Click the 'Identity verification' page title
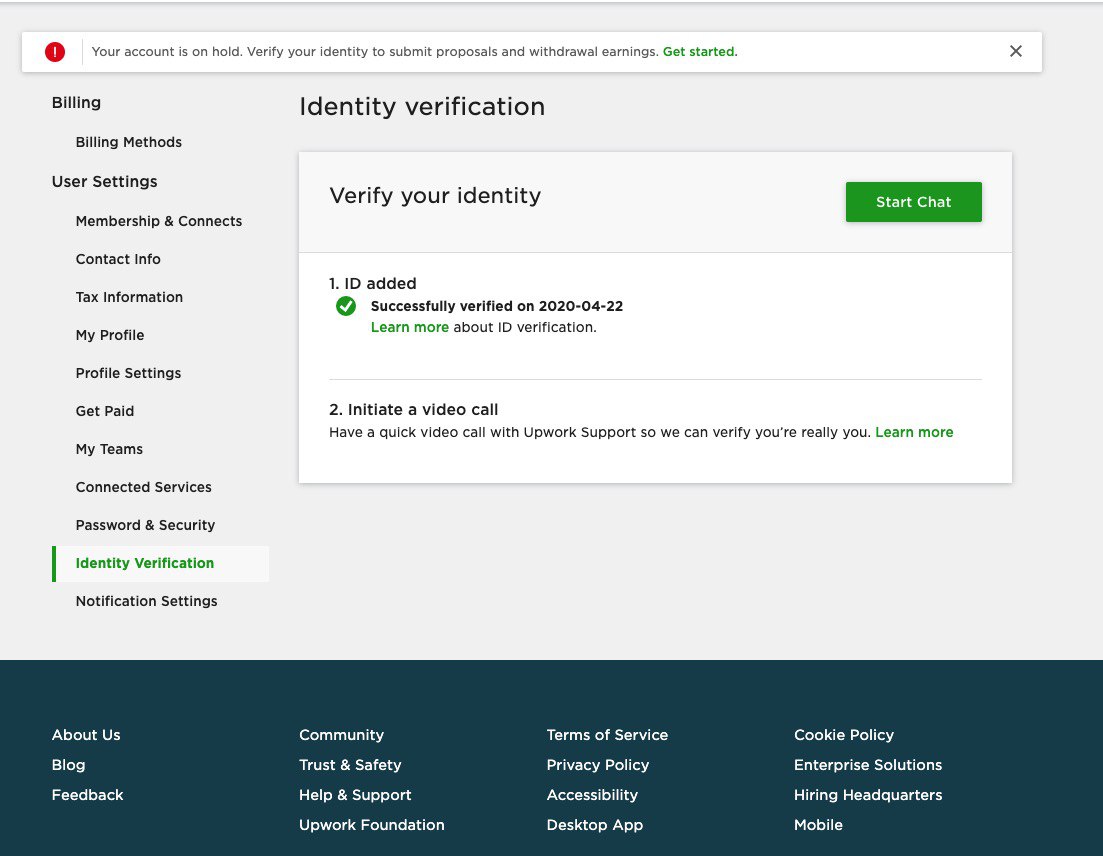1103x856 pixels. pyautogui.click(x=422, y=107)
